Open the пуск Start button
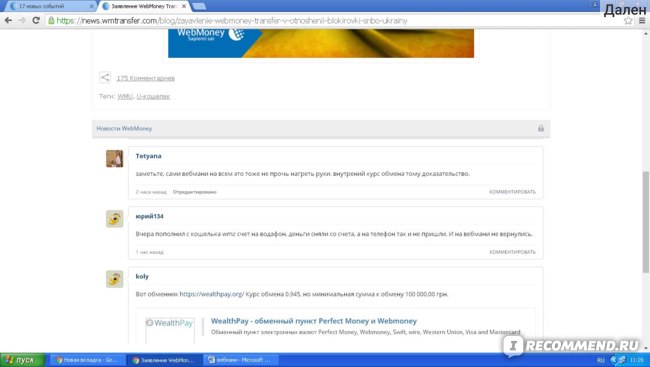Image resolution: width=650 pixels, height=367 pixels. (22, 360)
